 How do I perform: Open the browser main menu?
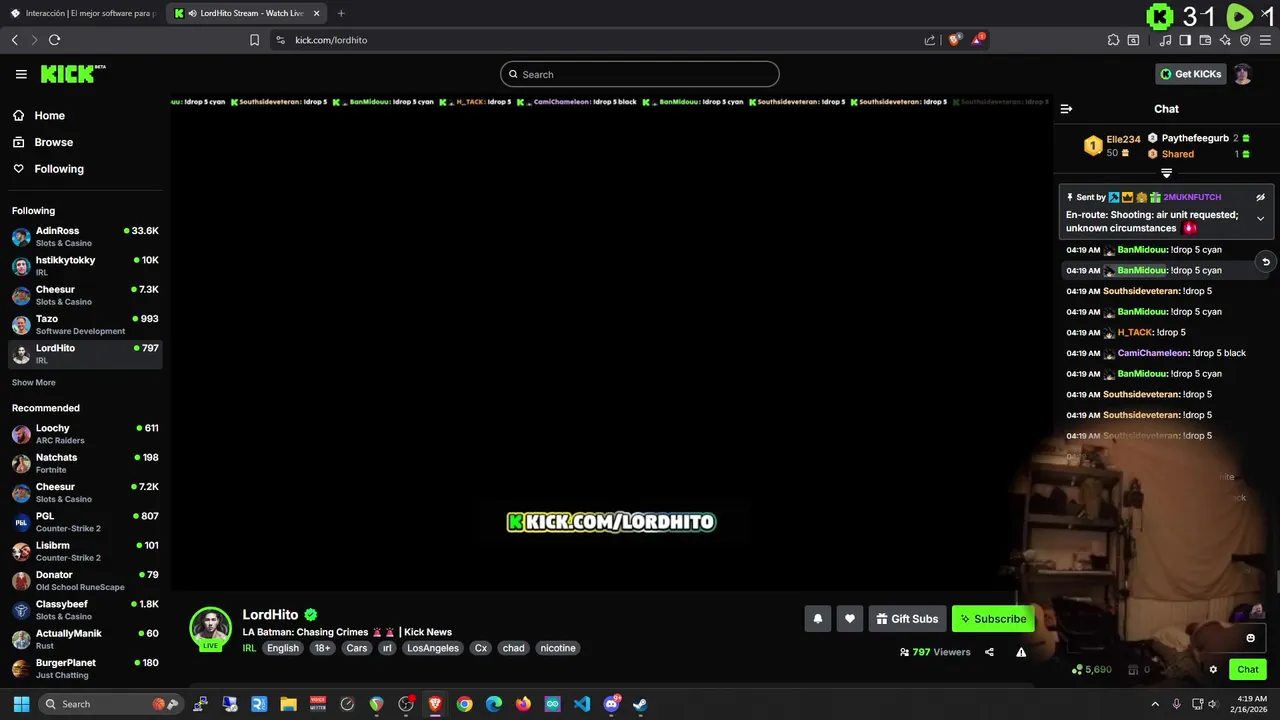[x=1265, y=40]
